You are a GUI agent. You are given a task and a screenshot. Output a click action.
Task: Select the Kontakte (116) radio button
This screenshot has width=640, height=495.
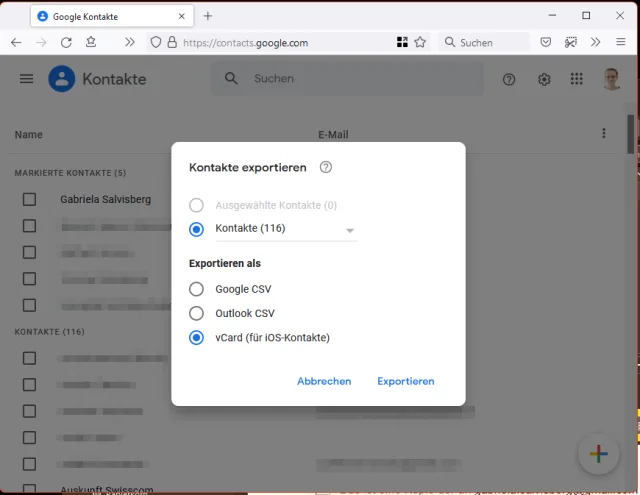[196, 229]
